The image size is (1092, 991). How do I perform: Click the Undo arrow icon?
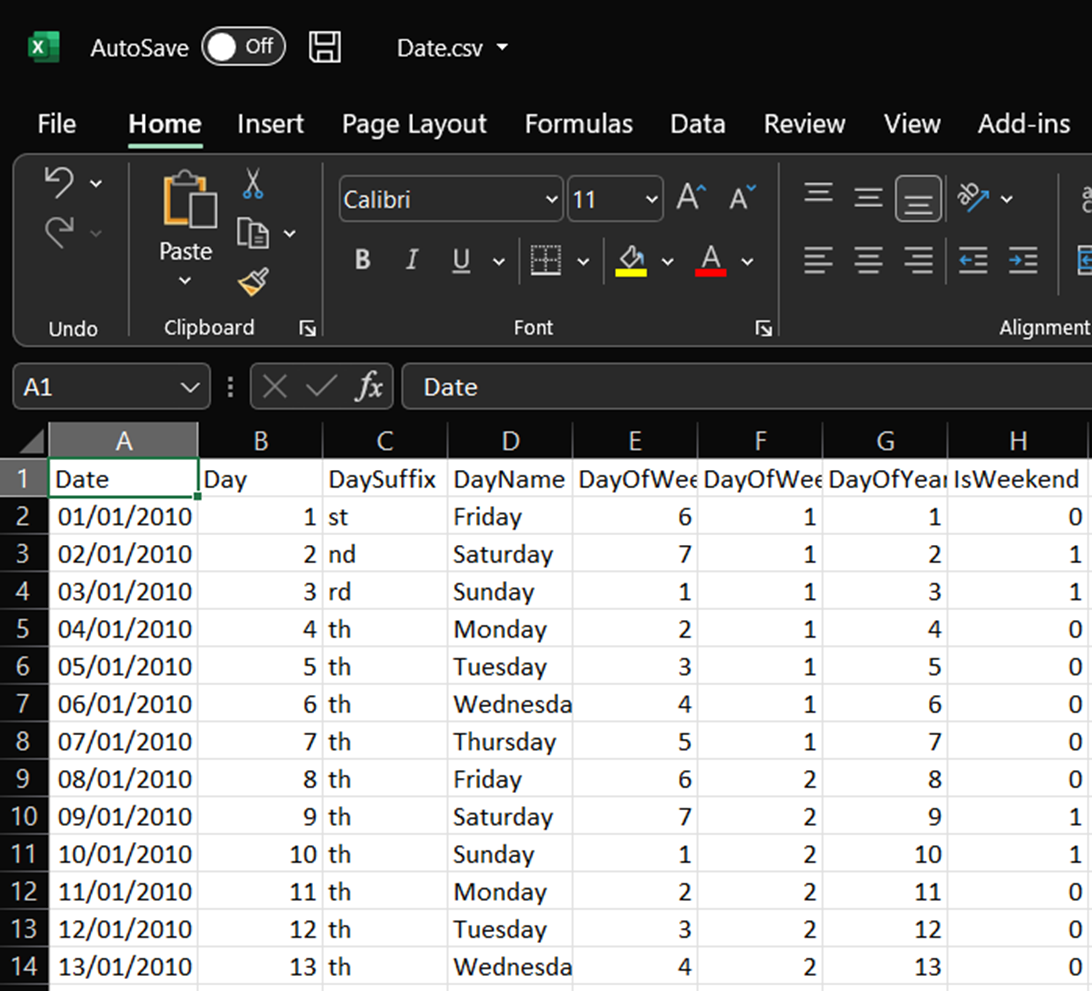[x=59, y=183]
